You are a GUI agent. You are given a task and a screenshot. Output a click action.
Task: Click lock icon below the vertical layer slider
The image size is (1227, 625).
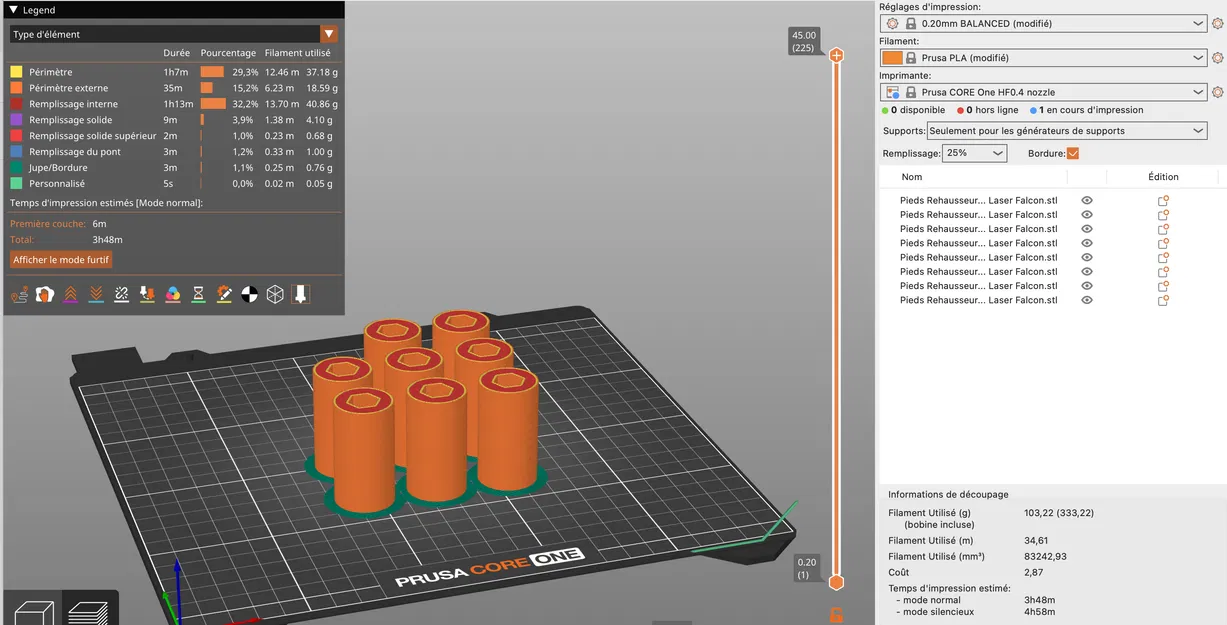click(836, 614)
